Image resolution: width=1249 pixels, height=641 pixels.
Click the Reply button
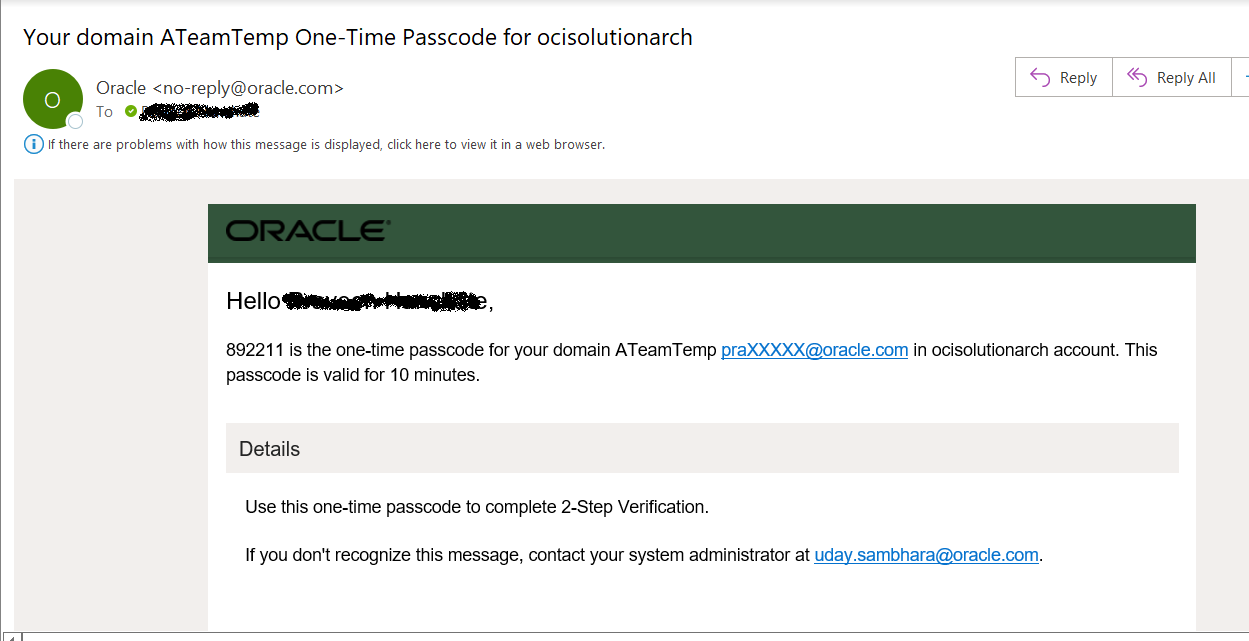(x=1064, y=78)
